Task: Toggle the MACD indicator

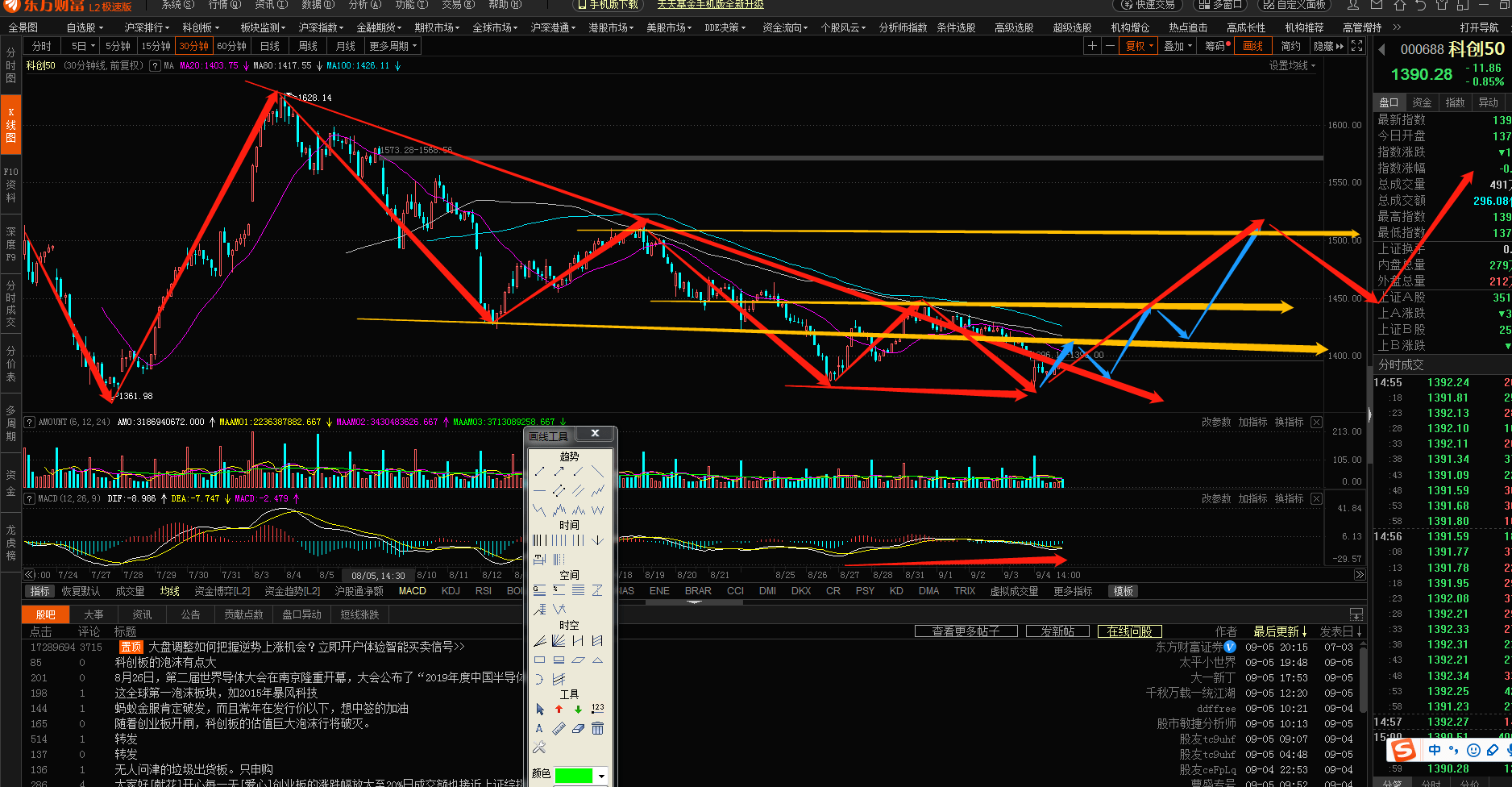Action: [413, 591]
